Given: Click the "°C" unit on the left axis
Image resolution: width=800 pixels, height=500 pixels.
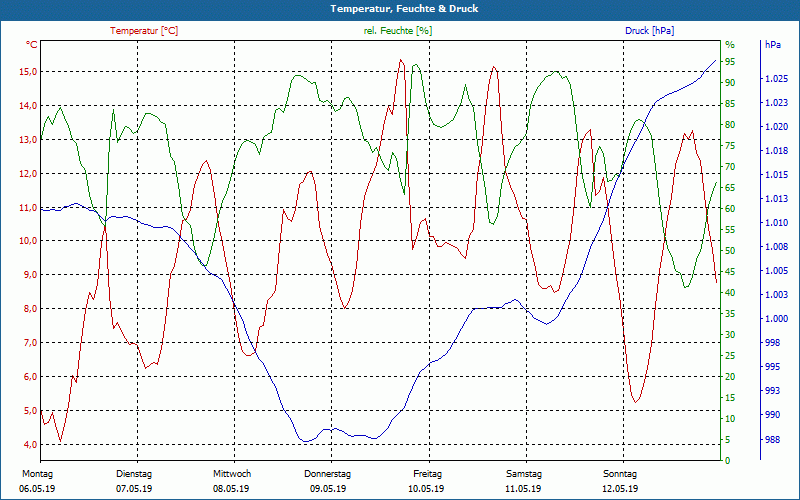Looking at the screenshot, I should pos(32,45).
